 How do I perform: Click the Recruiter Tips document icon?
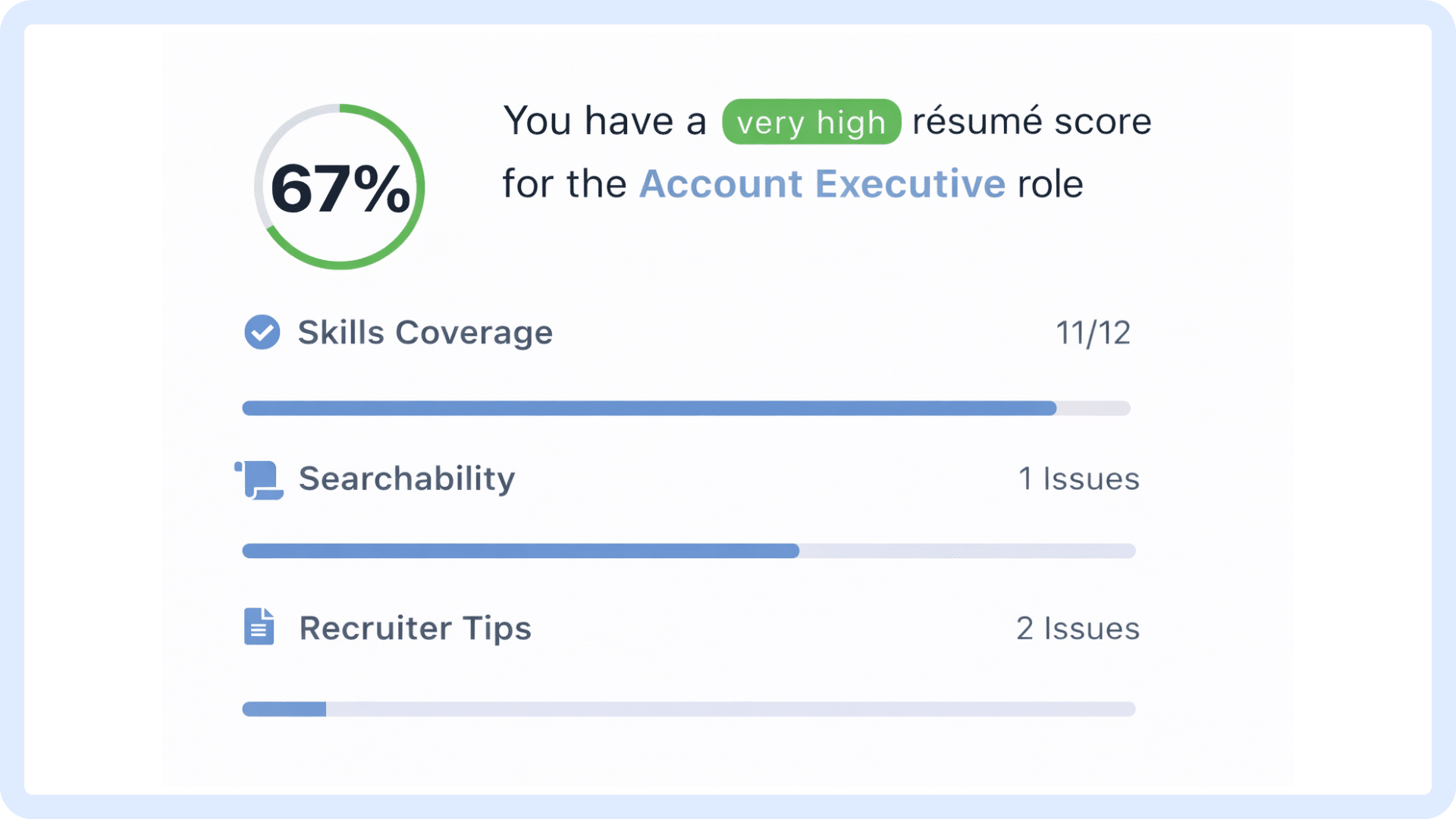tap(258, 627)
